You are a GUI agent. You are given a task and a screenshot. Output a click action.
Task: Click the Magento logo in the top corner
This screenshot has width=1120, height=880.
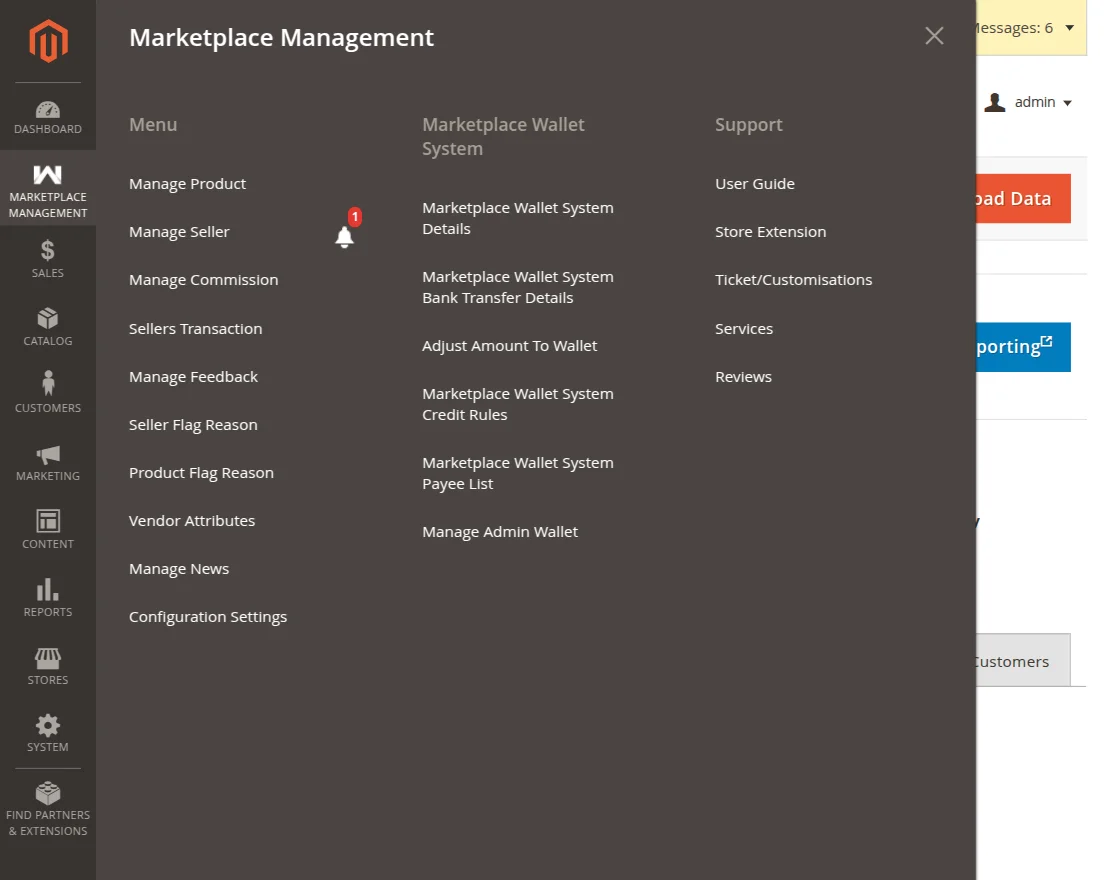pyautogui.click(x=47, y=40)
